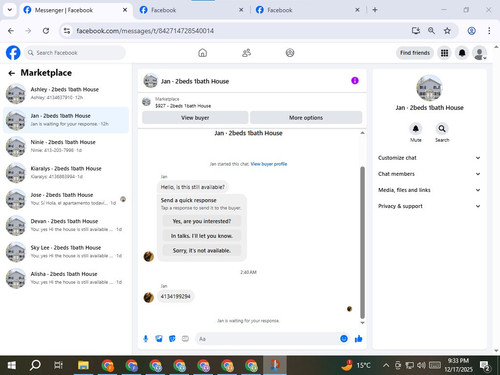Expand Media, files and links section
Viewport: 500px width, 375px height.
[429, 190]
